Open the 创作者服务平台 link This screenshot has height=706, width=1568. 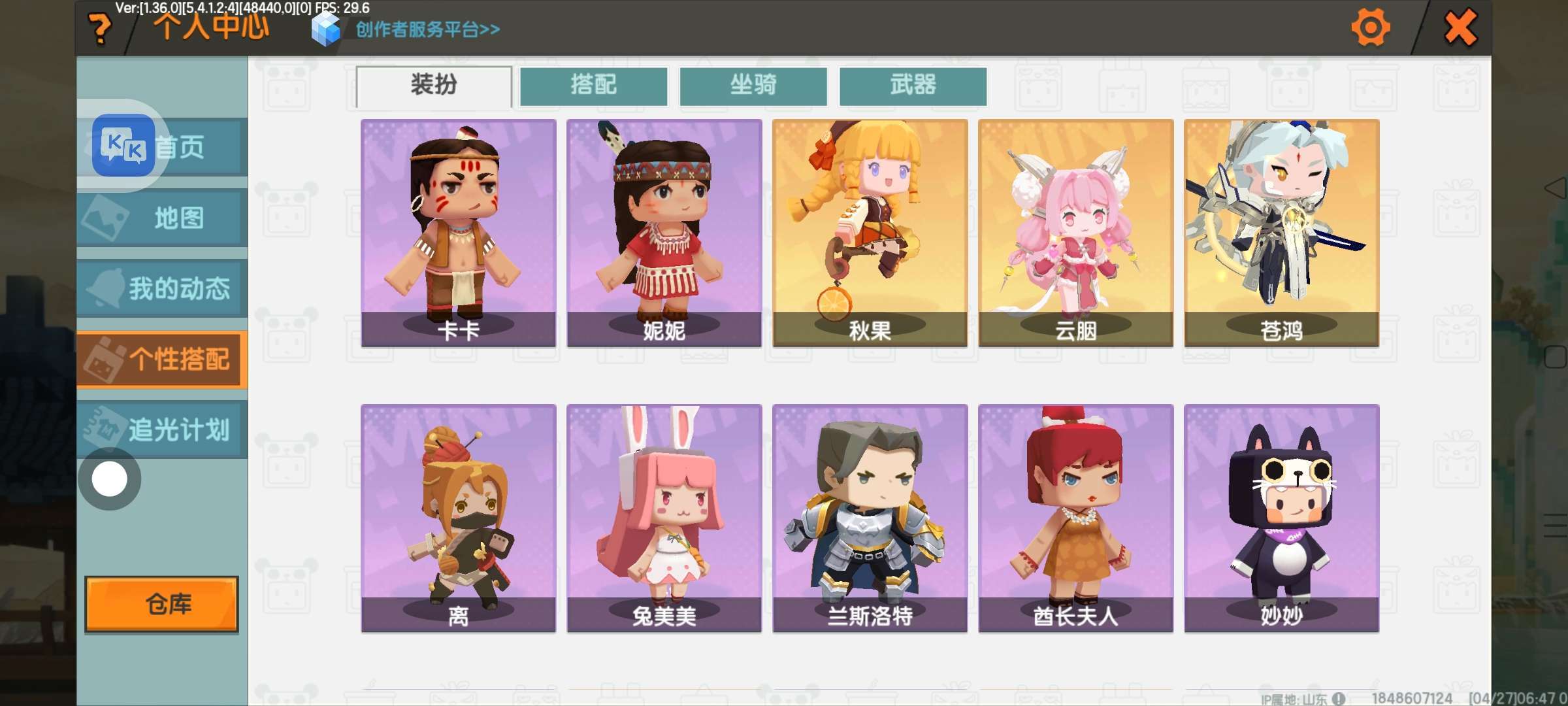pyautogui.click(x=428, y=29)
